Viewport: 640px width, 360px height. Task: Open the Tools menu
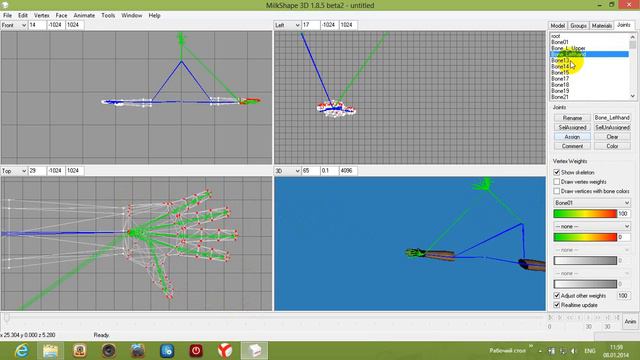108,15
